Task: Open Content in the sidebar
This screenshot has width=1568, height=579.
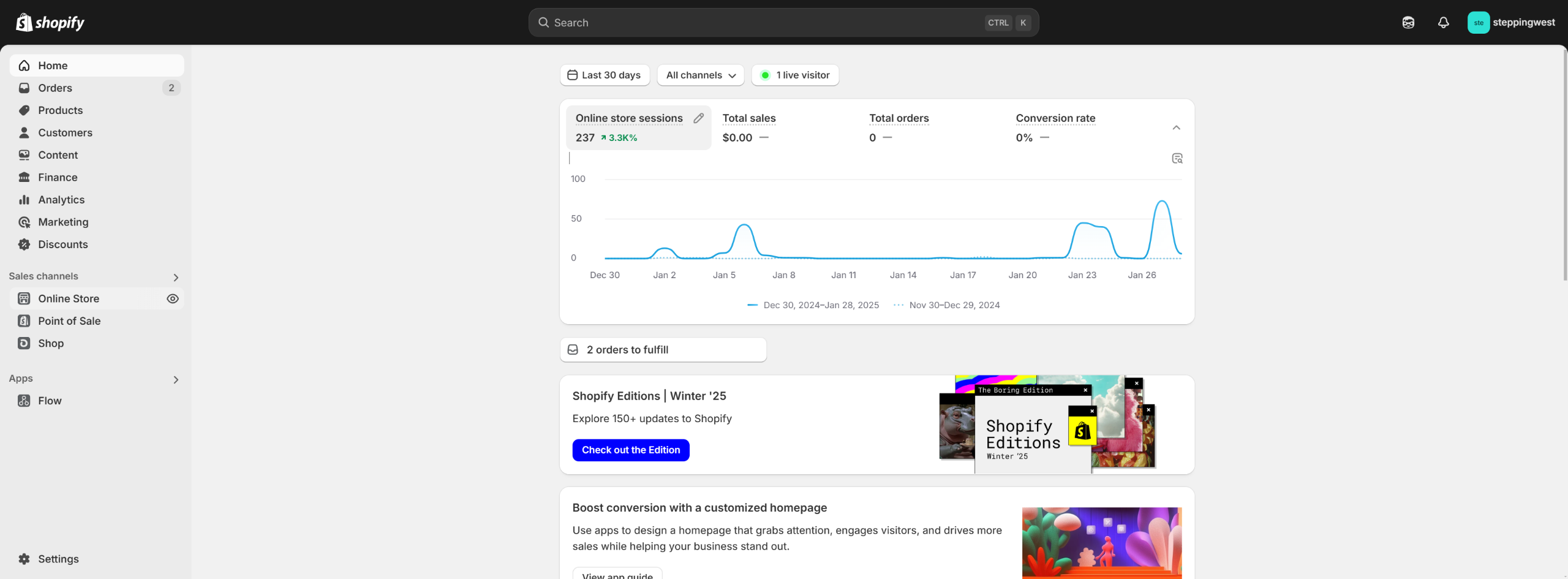Action: 97,155
